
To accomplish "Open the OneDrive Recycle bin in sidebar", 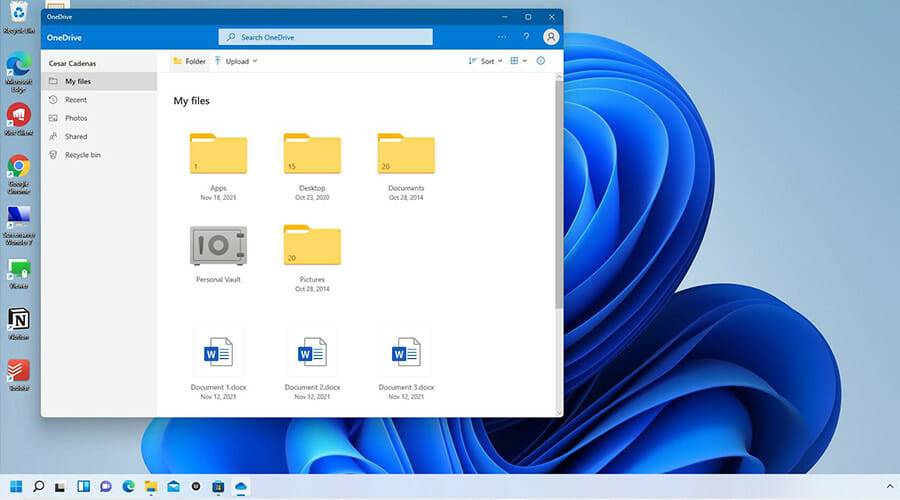I will tap(82, 155).
